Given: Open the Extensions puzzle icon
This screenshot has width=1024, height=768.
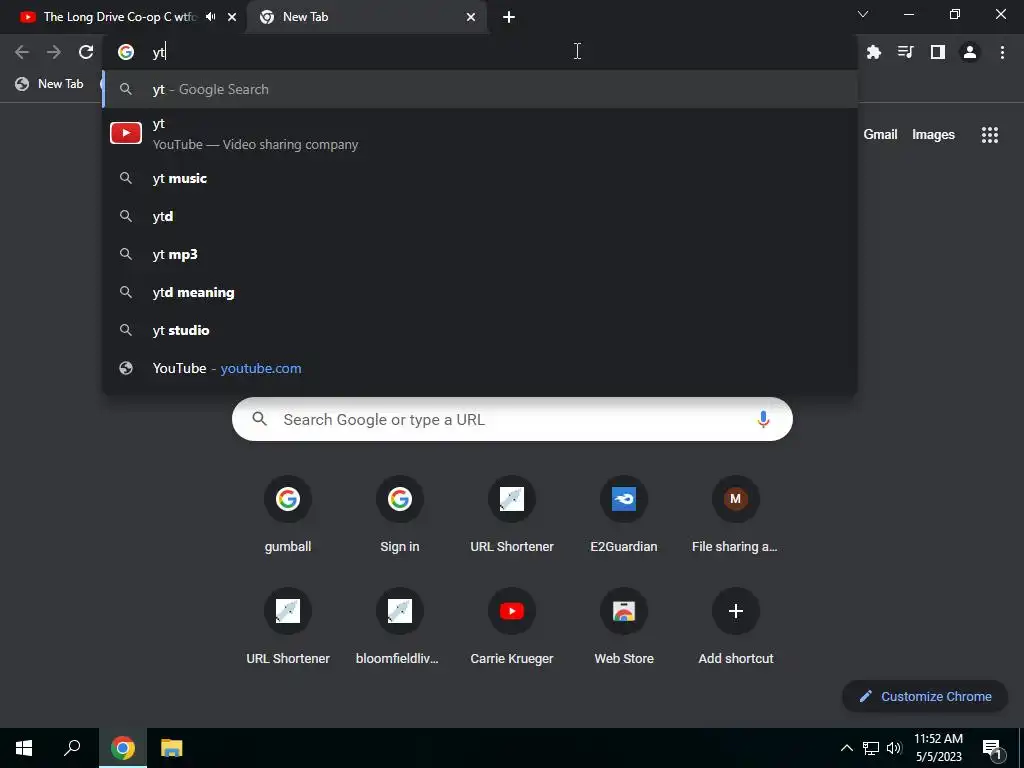Looking at the screenshot, I should pos(874,52).
